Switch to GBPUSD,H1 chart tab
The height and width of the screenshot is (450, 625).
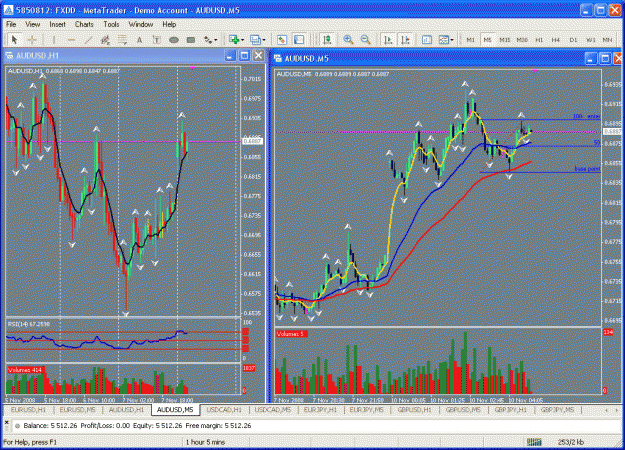pyautogui.click(x=415, y=410)
